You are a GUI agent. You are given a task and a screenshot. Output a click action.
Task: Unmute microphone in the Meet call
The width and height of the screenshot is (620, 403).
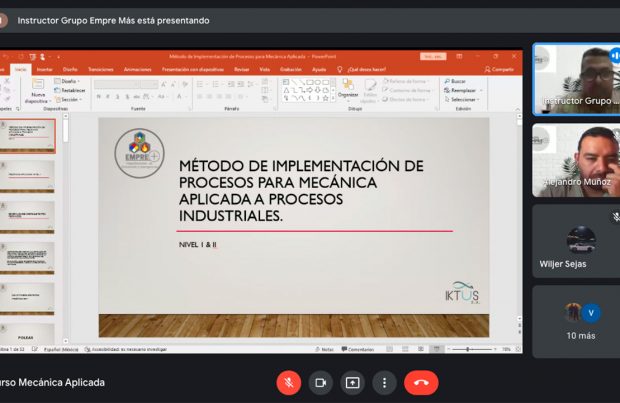coord(289,382)
